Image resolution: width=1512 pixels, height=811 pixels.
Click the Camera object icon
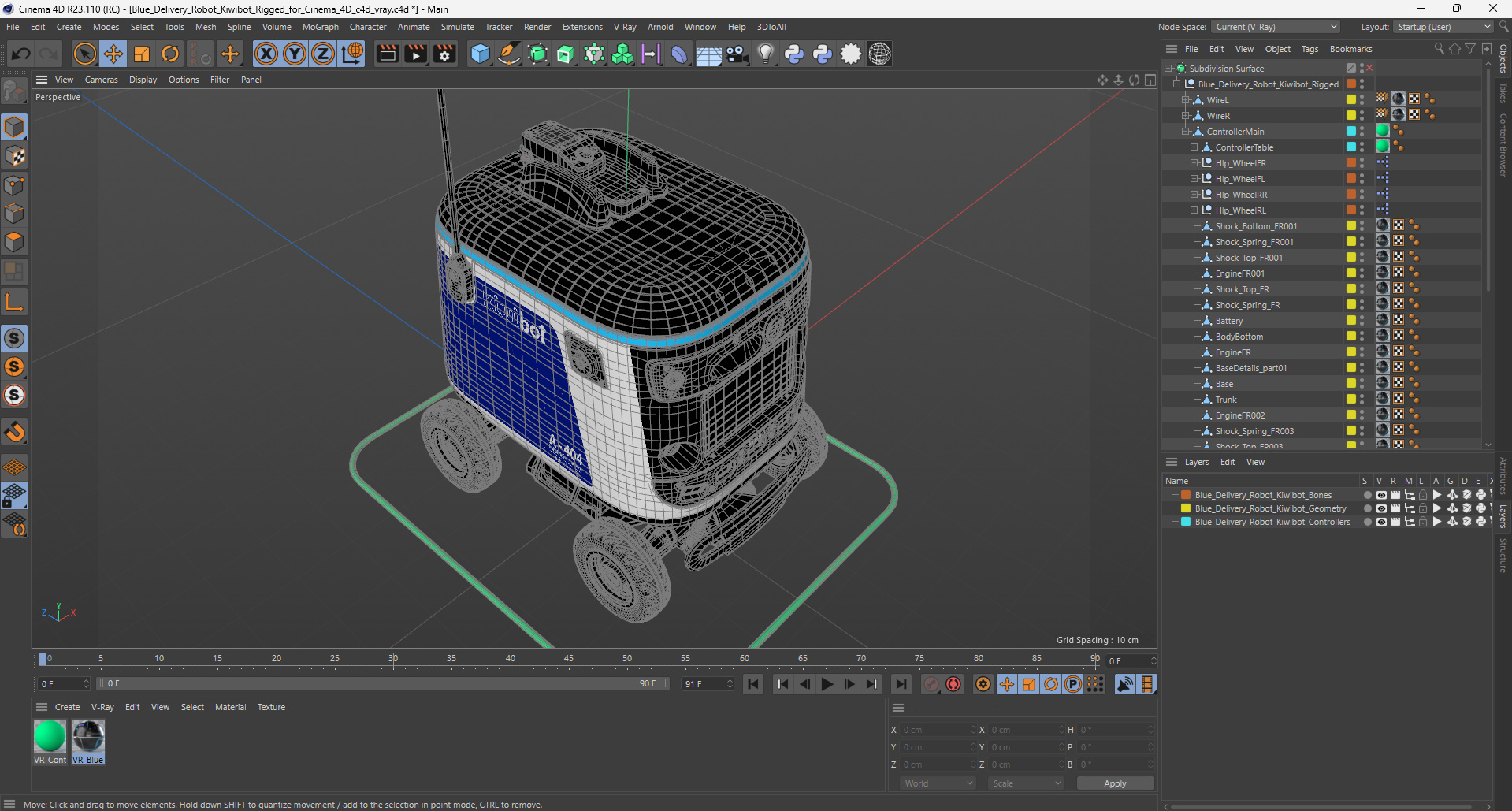[737, 54]
